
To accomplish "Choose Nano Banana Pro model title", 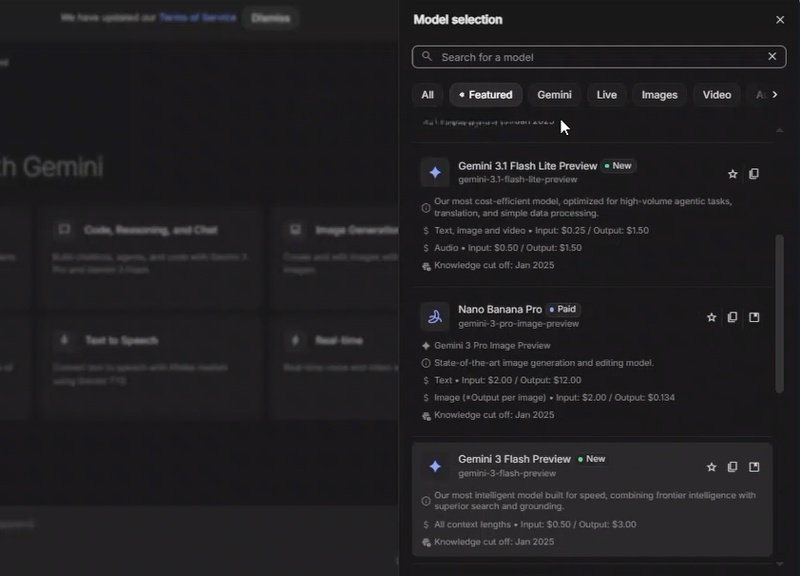I will [x=500, y=309].
